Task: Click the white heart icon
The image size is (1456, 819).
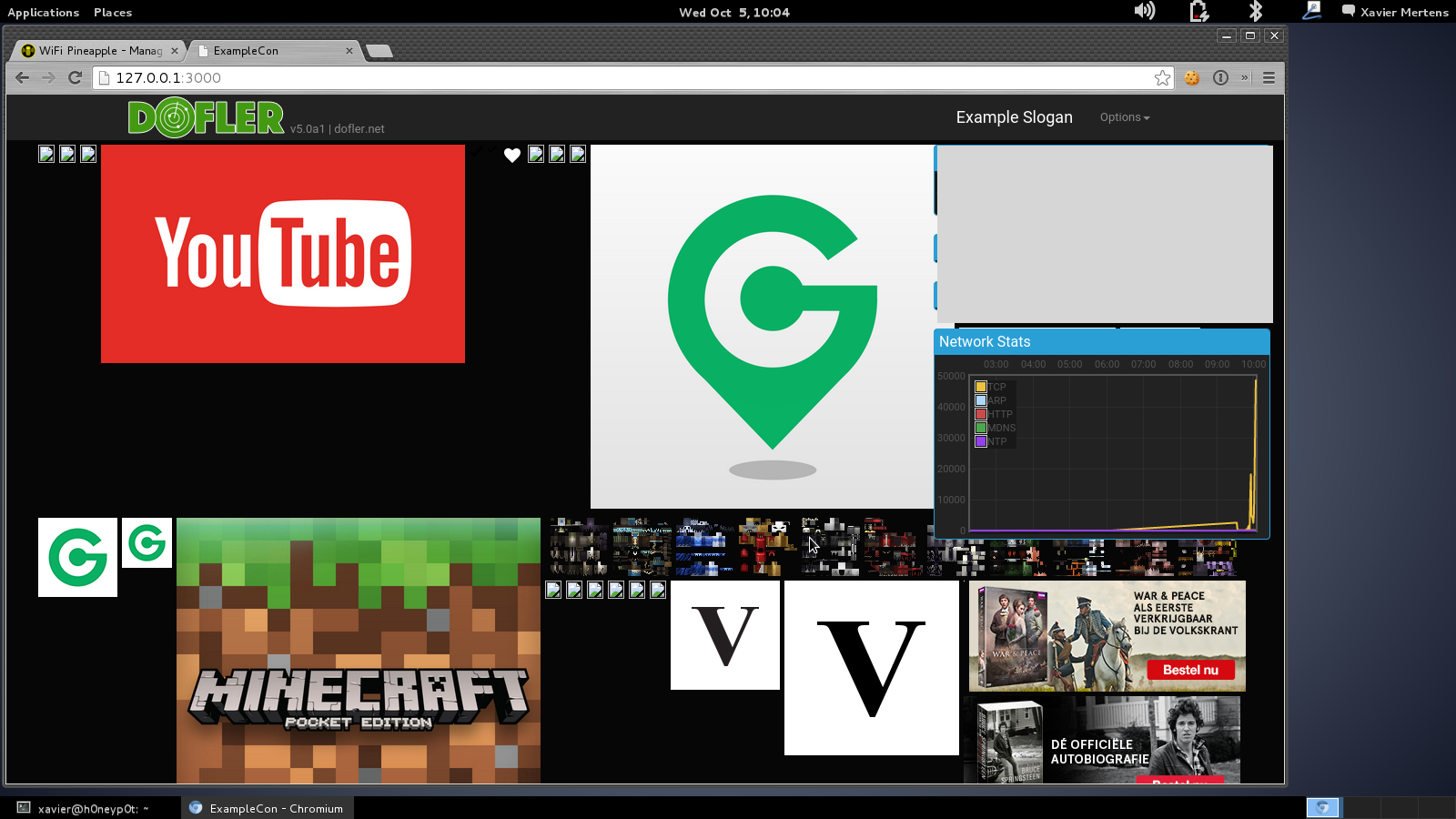Action: click(x=512, y=156)
